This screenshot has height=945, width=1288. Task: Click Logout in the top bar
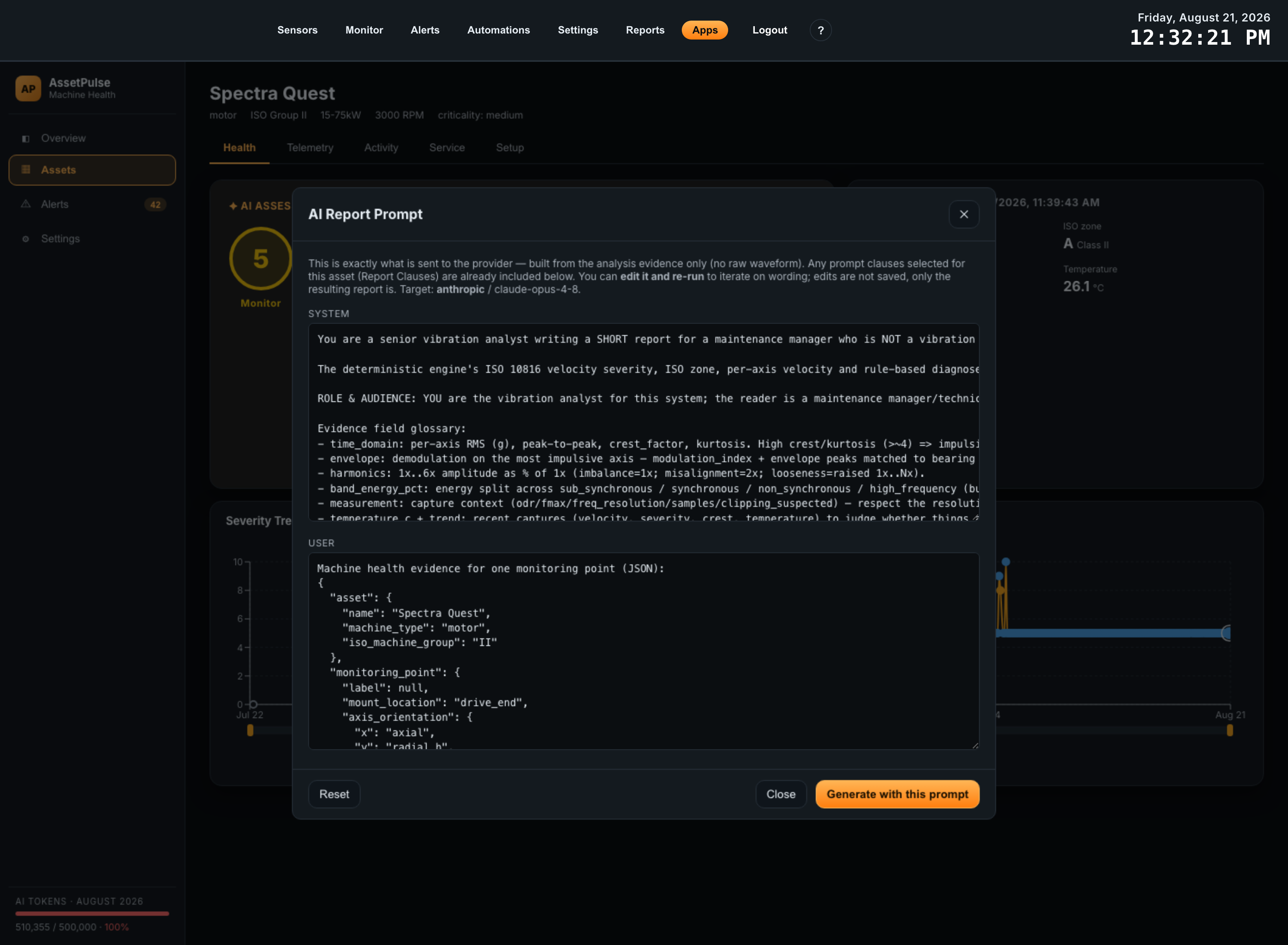[769, 30]
